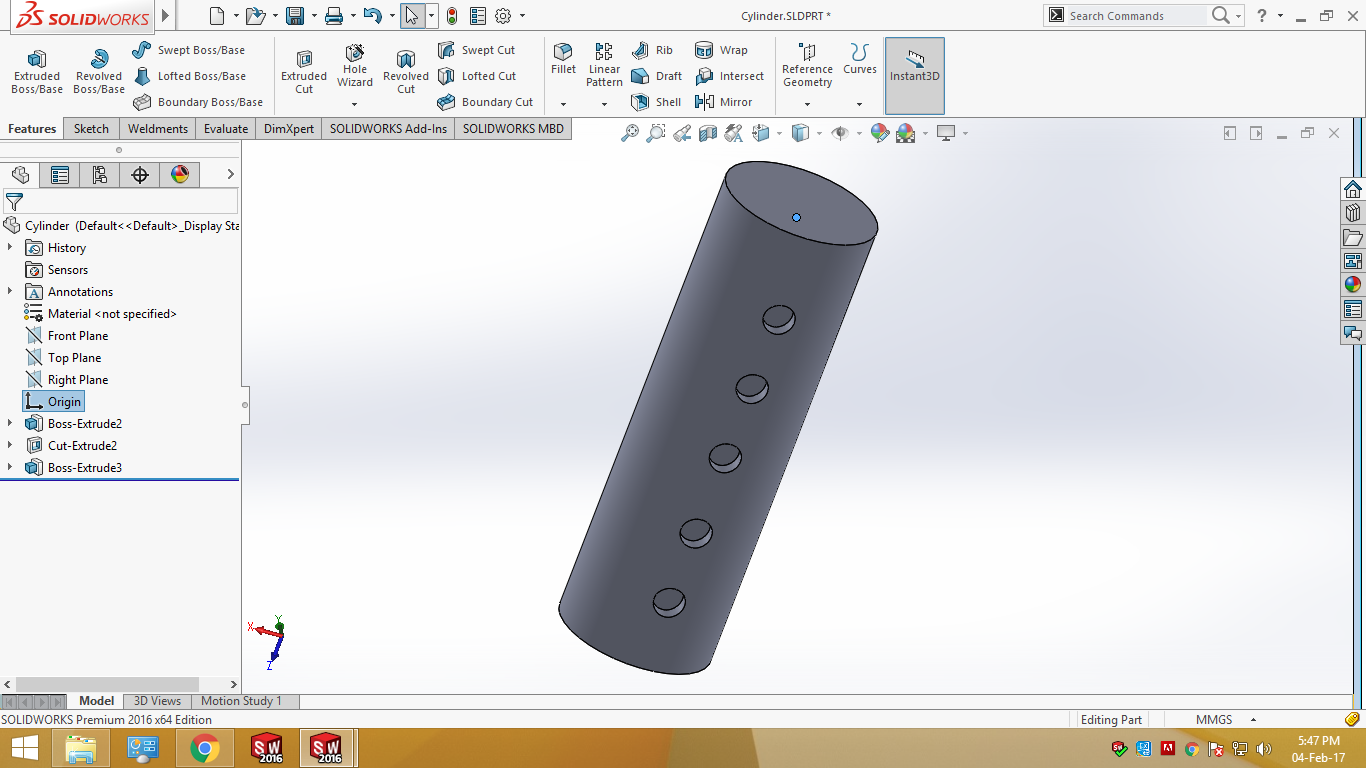
Task: Use the Intersect tool
Action: pos(729,76)
